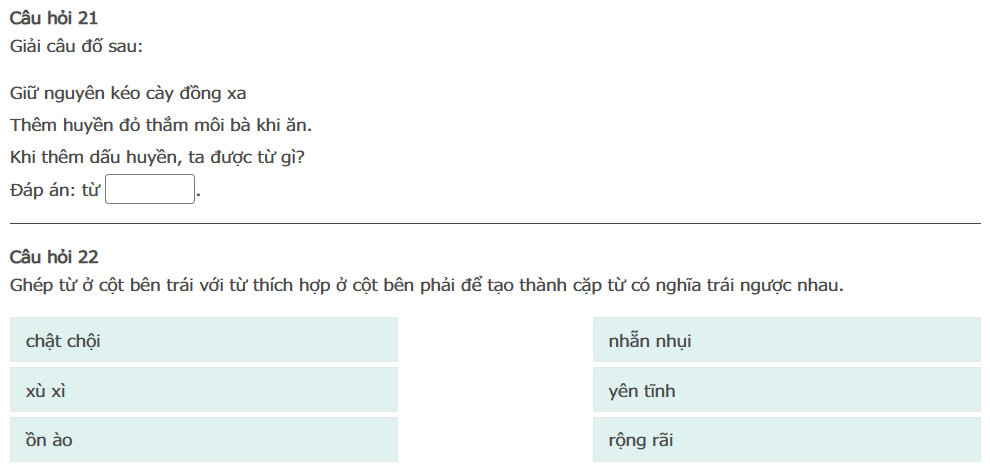Click riddle line "Giữ nguyên kéo cày đồng xa"

[x=128, y=94]
